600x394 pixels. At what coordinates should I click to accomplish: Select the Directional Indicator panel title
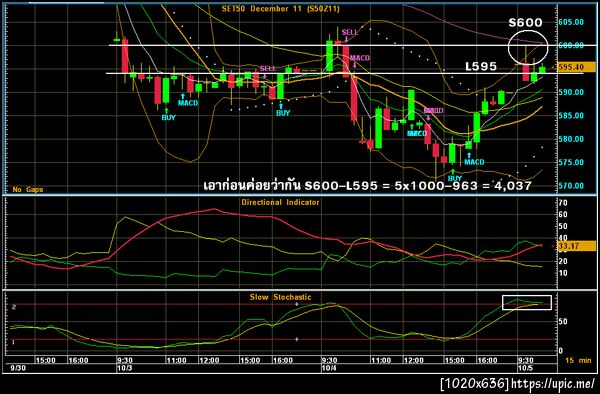click(280, 202)
